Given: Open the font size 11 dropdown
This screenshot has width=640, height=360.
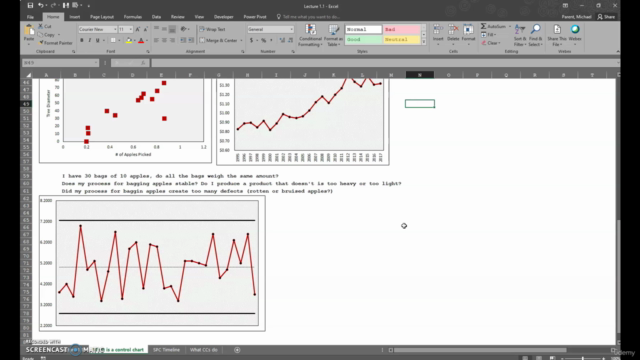Looking at the screenshot, I should point(131,29).
